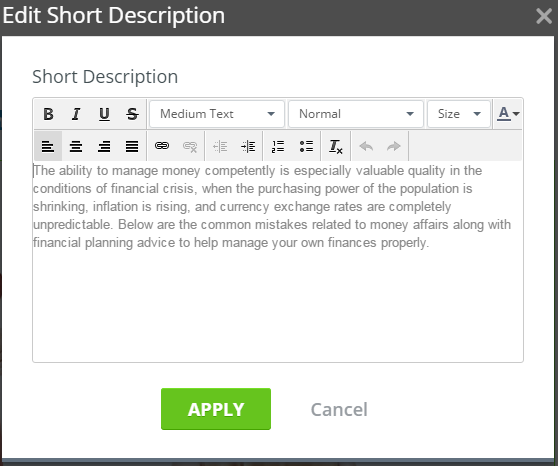Align text to the right
This screenshot has height=466, width=558.
click(x=104, y=146)
